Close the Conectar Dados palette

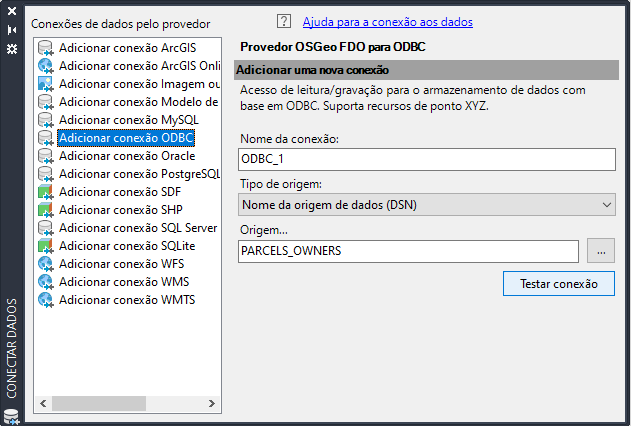[x=12, y=12]
